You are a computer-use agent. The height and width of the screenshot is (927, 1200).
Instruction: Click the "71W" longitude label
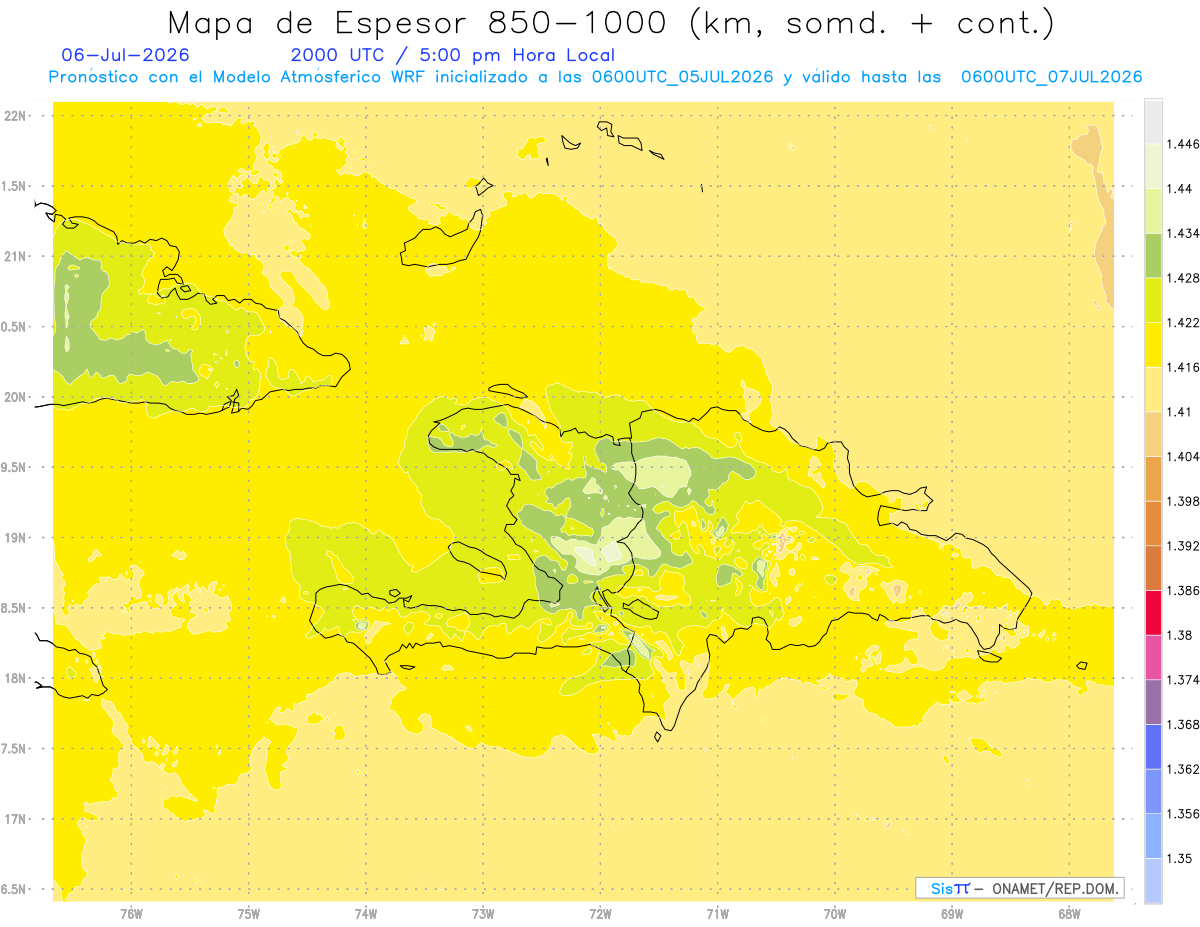[717, 914]
